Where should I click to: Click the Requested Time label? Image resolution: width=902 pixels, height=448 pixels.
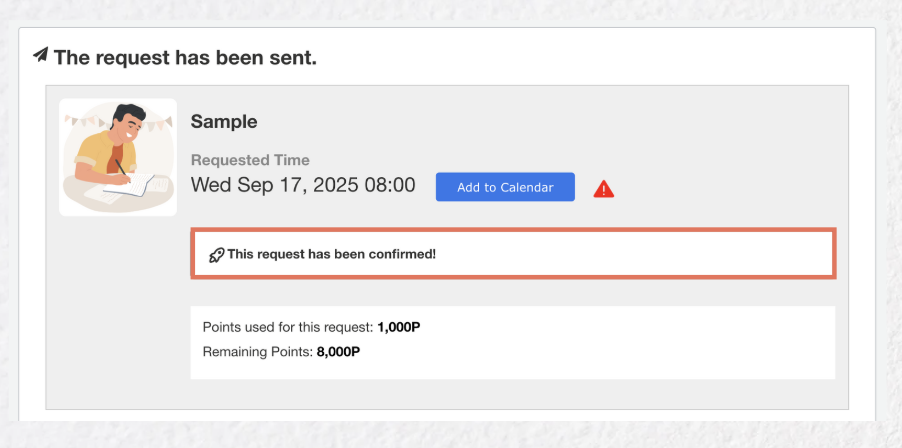tap(250, 160)
